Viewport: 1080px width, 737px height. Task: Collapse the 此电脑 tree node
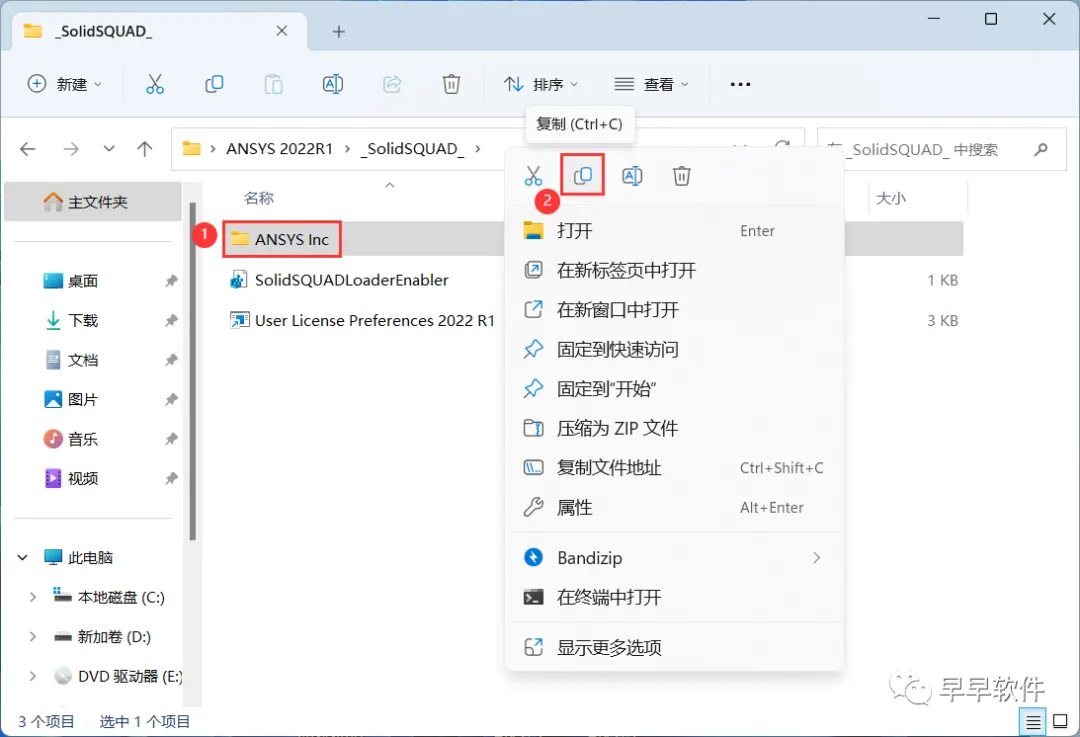[x=23, y=557]
